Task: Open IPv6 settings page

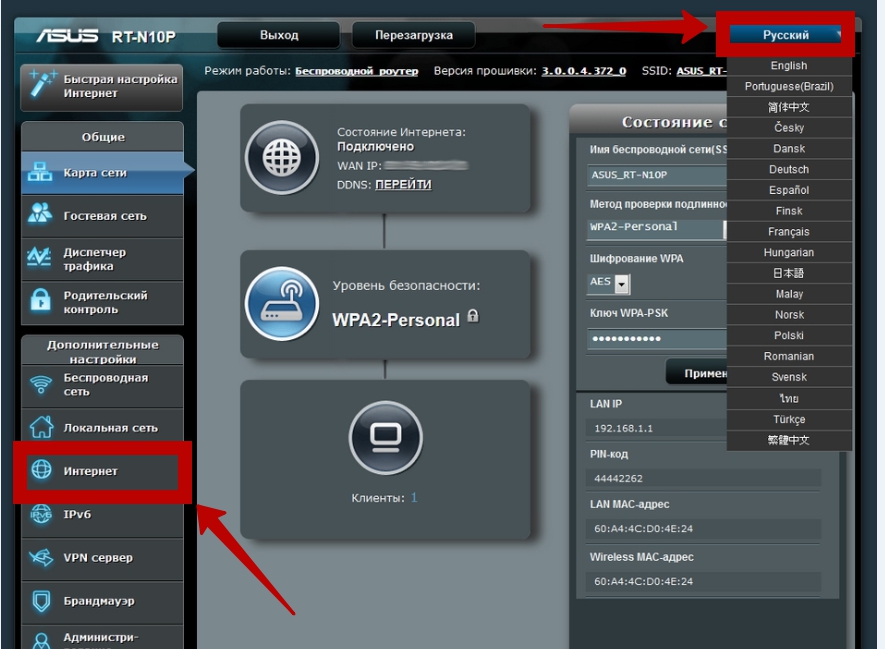Action: click(102, 515)
